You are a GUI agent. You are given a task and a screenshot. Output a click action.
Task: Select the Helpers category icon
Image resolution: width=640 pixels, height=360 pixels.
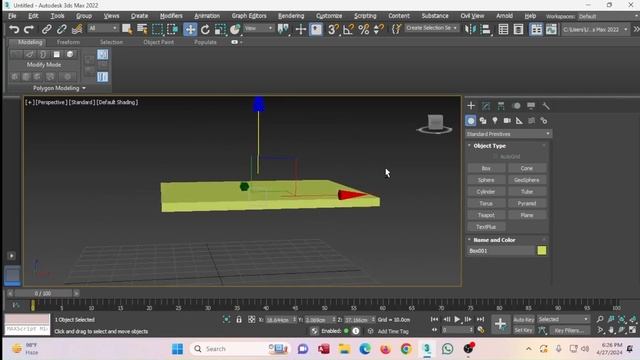[x=519, y=121]
